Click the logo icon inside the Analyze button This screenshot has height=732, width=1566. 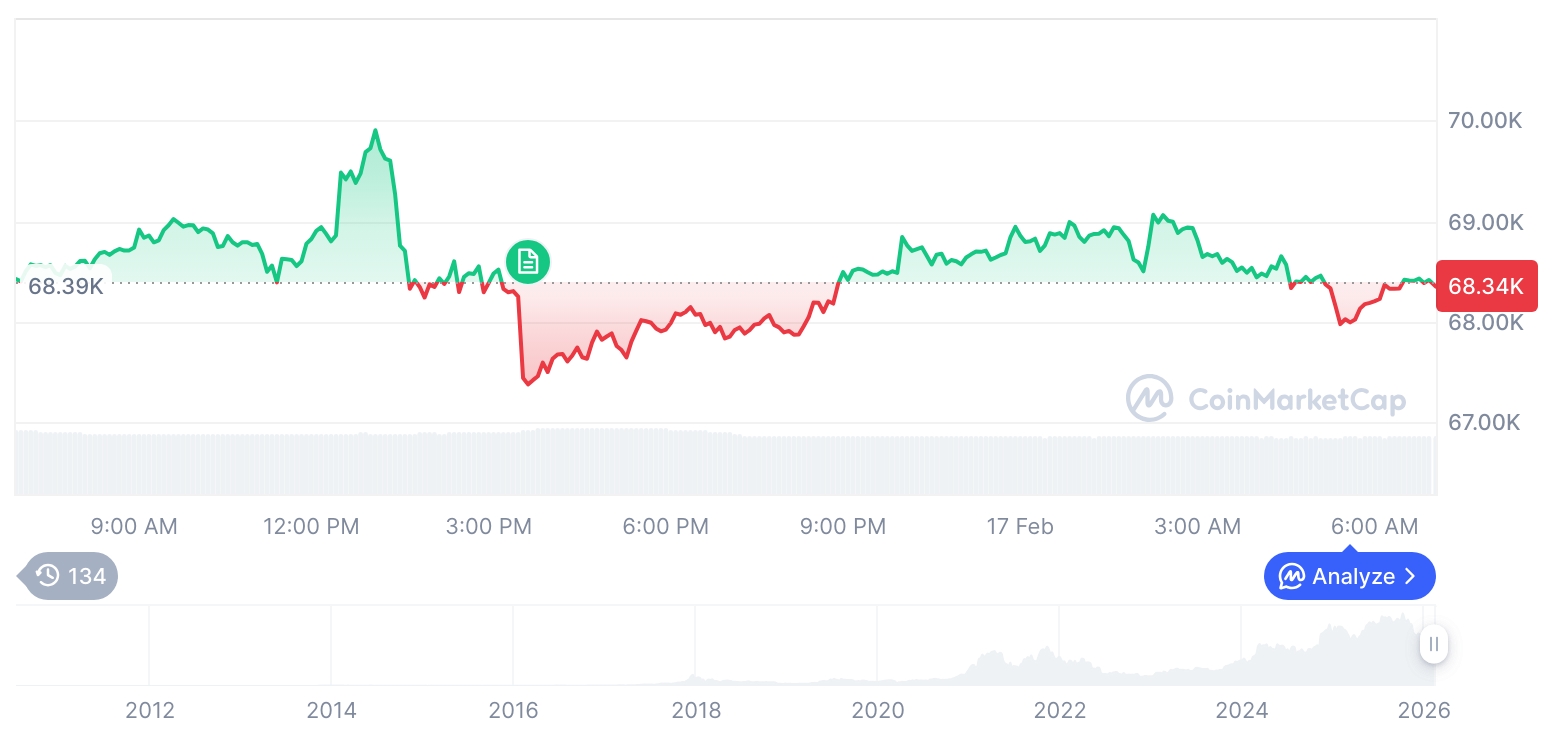pyautogui.click(x=1292, y=577)
